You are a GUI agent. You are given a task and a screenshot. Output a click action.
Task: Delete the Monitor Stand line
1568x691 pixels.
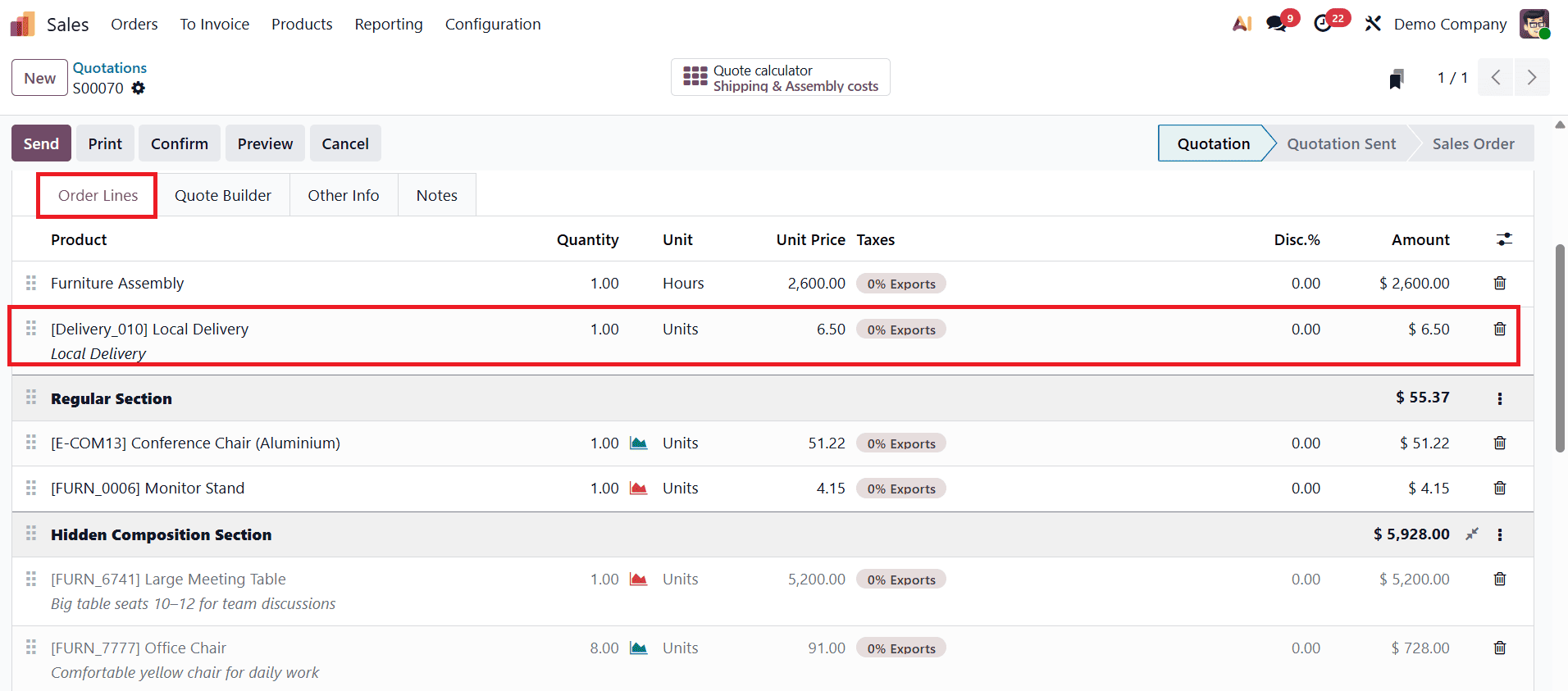pyautogui.click(x=1500, y=488)
